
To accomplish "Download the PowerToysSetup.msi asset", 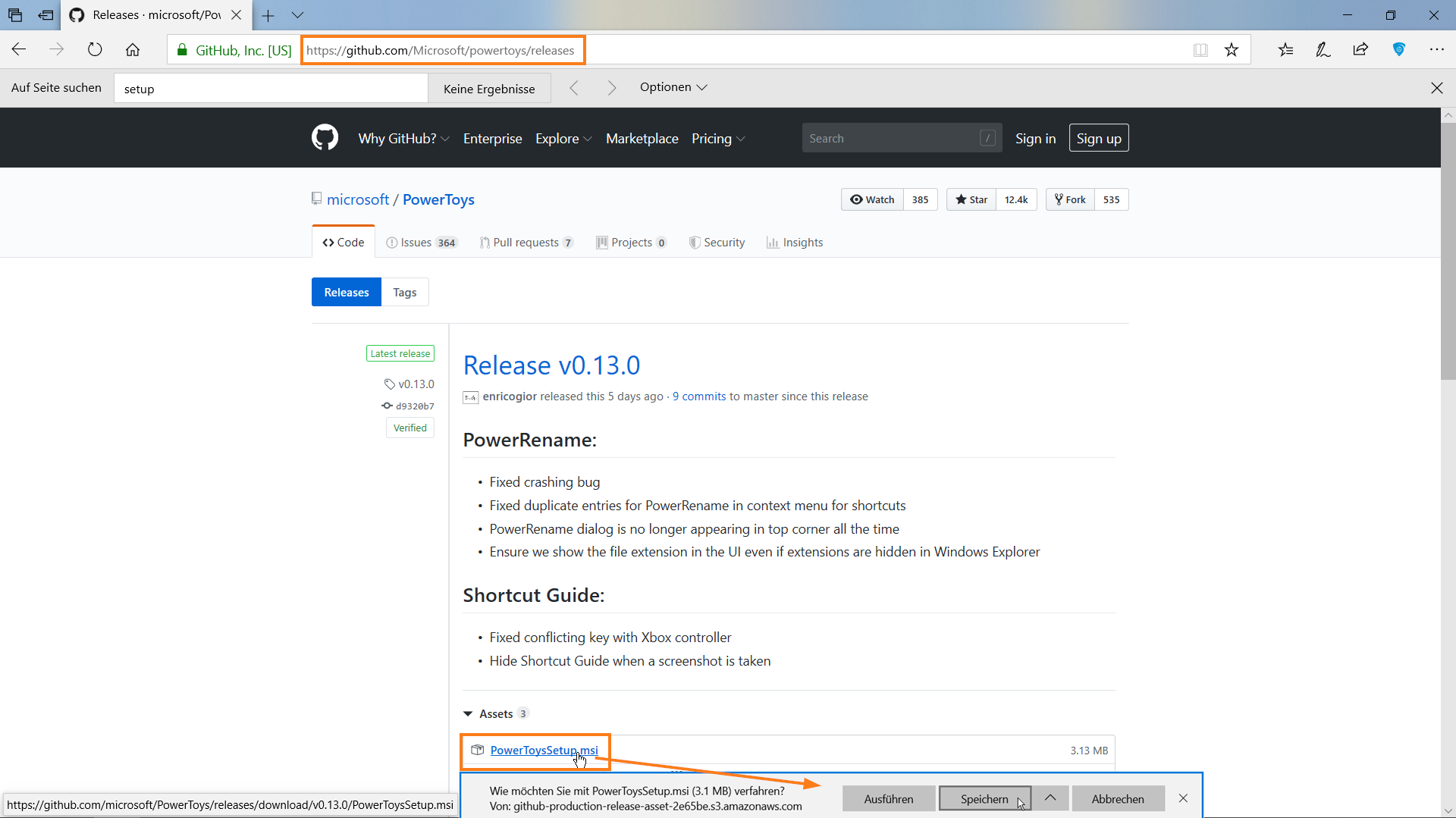I will [x=544, y=750].
